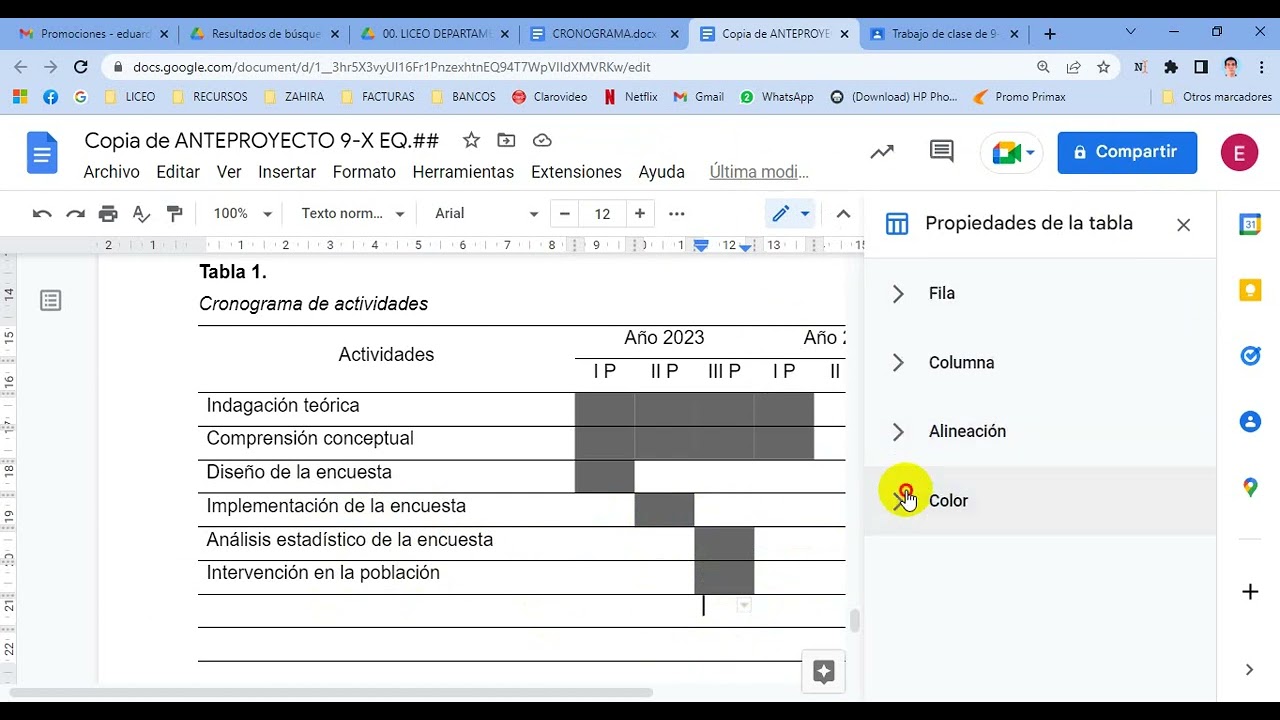Hide the menus with the up arrow

pyautogui.click(x=843, y=214)
